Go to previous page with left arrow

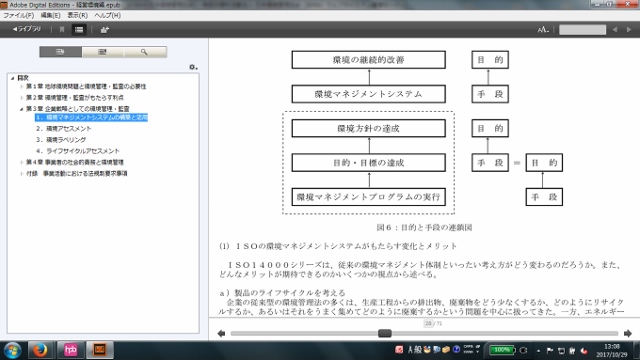221,333
